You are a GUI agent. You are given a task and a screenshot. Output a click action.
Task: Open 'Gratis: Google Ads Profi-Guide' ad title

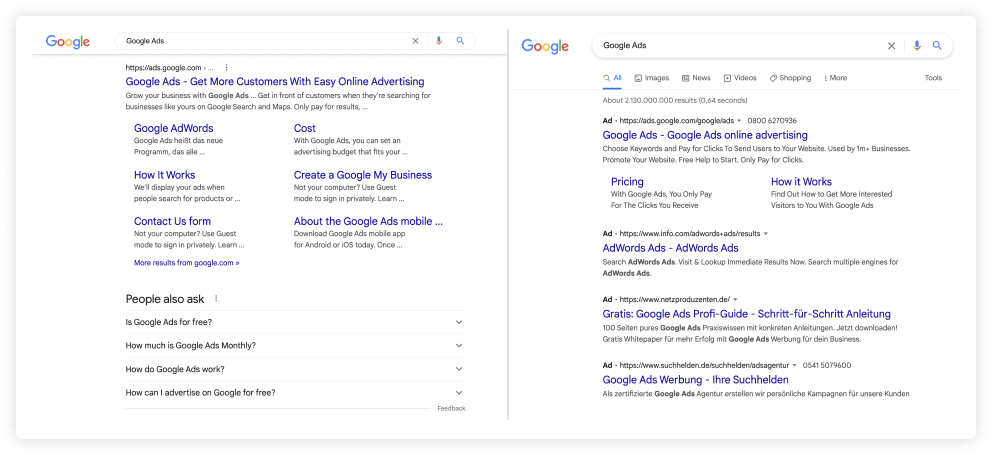[x=747, y=314]
